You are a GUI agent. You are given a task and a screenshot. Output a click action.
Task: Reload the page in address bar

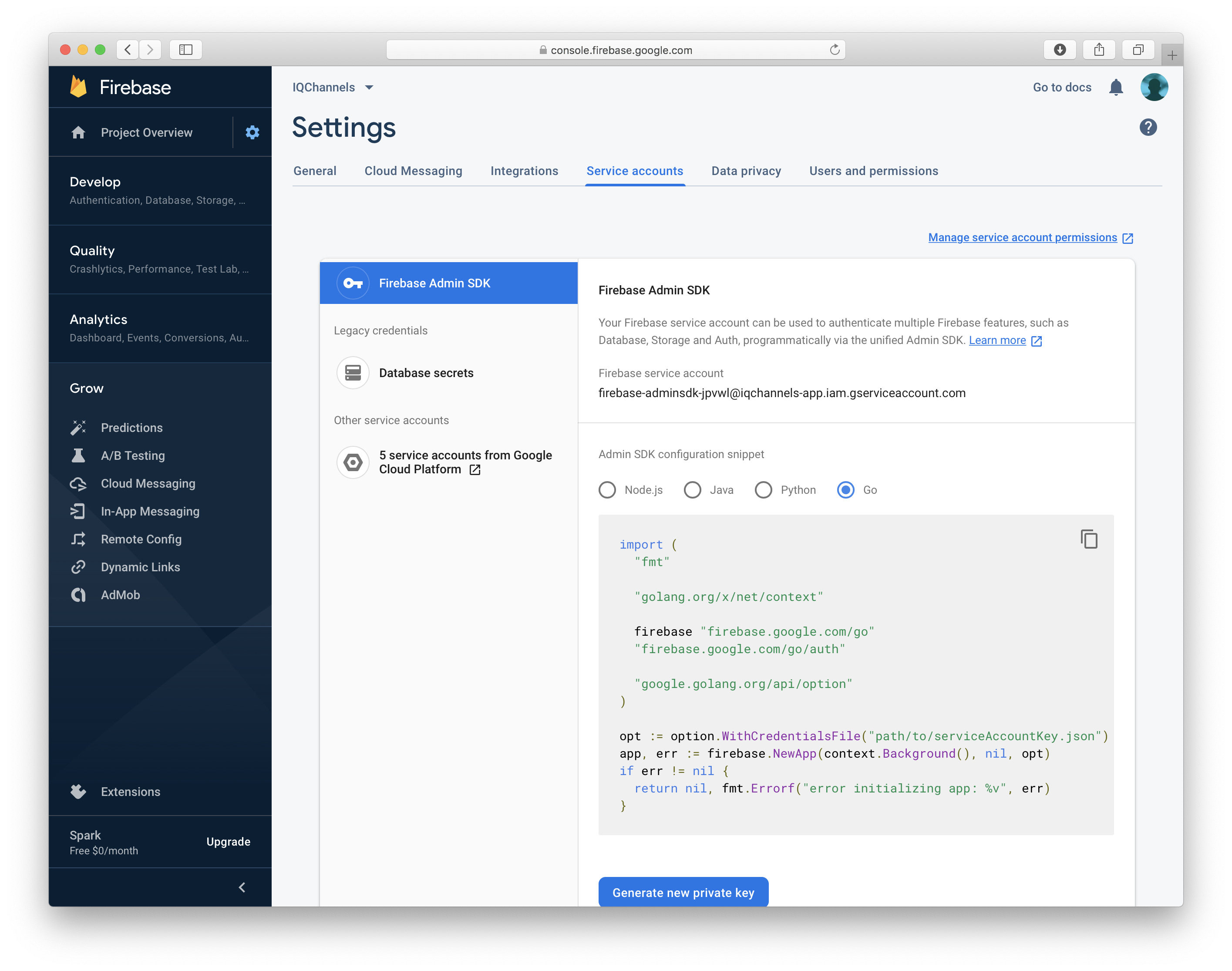click(834, 50)
